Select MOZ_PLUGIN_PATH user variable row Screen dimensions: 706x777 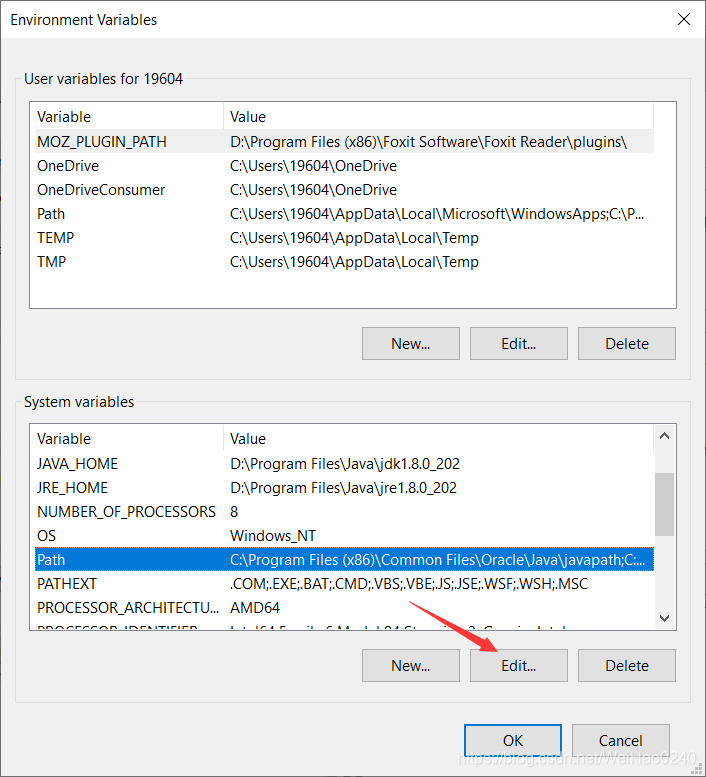point(102,142)
